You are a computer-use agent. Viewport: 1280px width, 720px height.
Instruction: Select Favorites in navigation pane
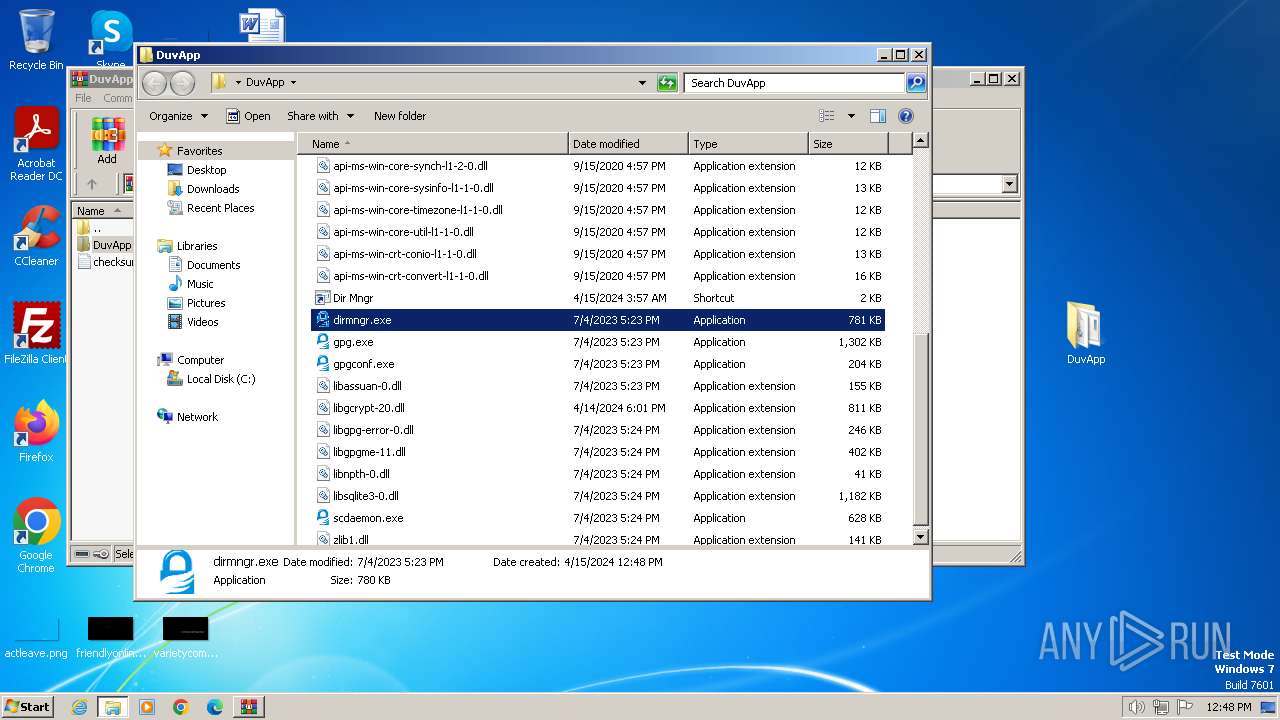(x=199, y=151)
